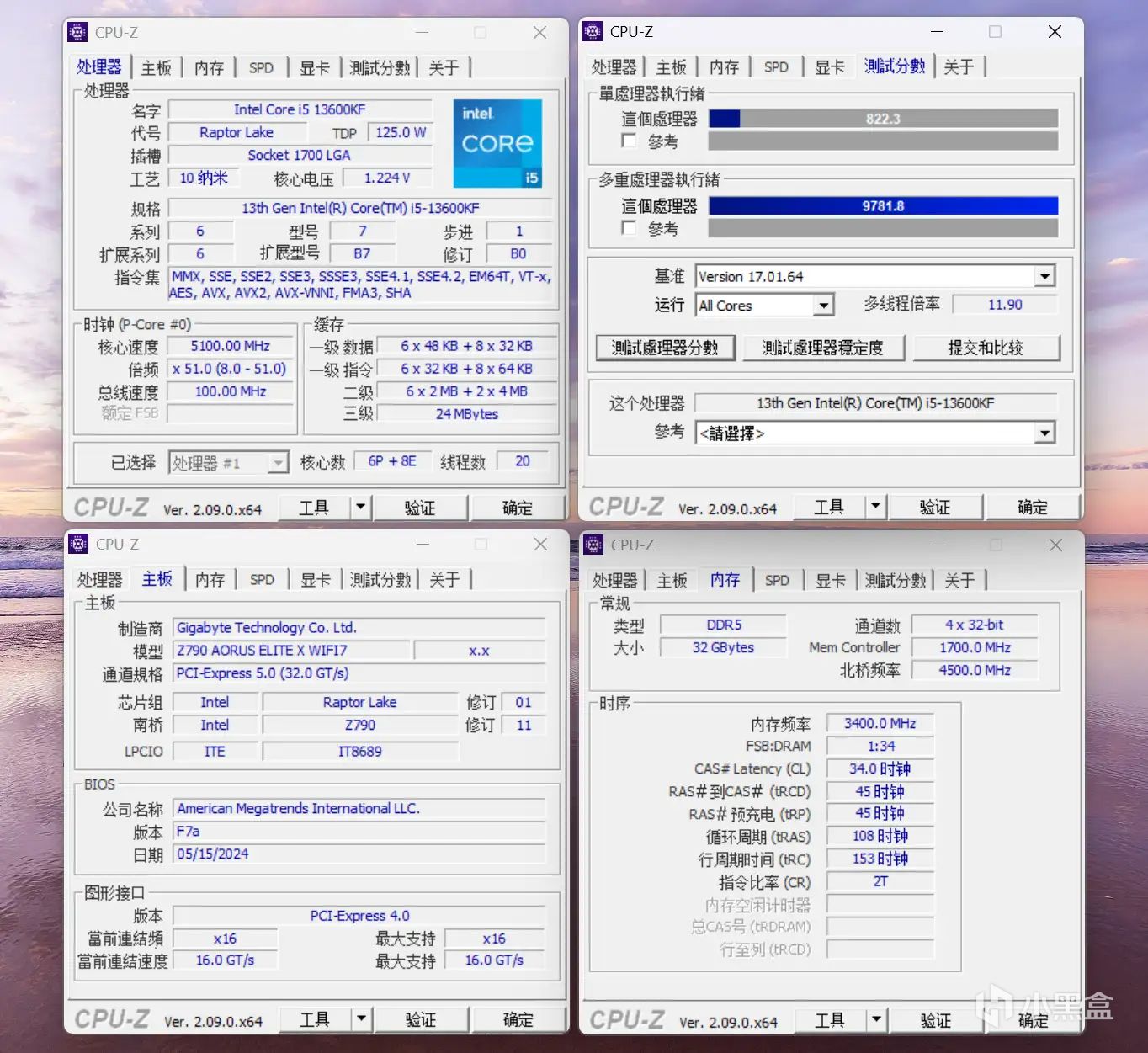Tick the 參考 checkbox under single-thread score
The height and width of the screenshot is (1053, 1148).
[629, 141]
